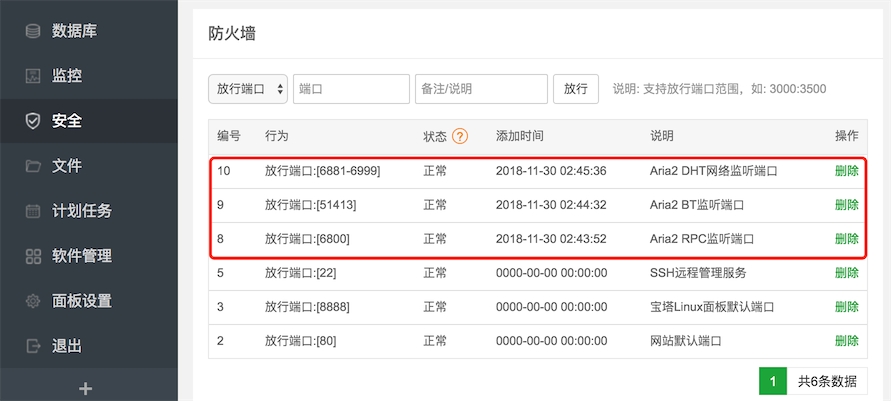Click the plus icon below the sidebar
The width and height of the screenshot is (891, 401).
pyautogui.click(x=85, y=389)
